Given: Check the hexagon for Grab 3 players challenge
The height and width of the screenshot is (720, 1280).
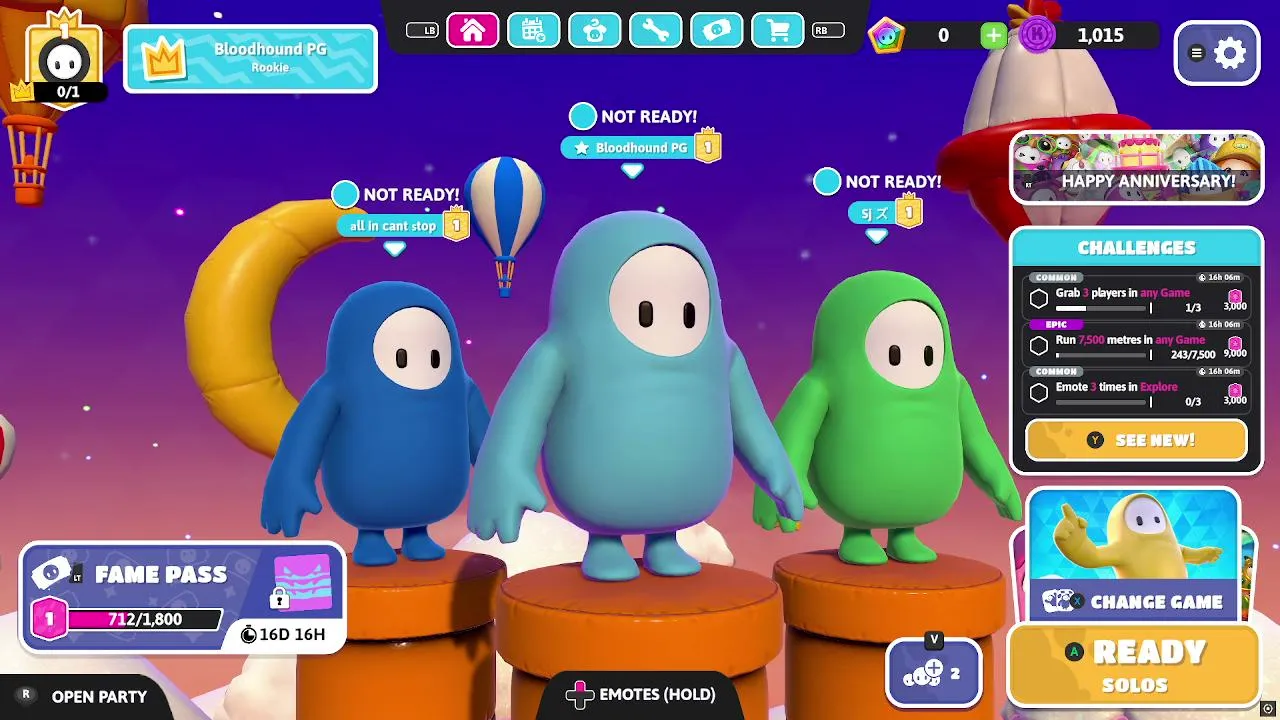Looking at the screenshot, I should pos(1039,299).
